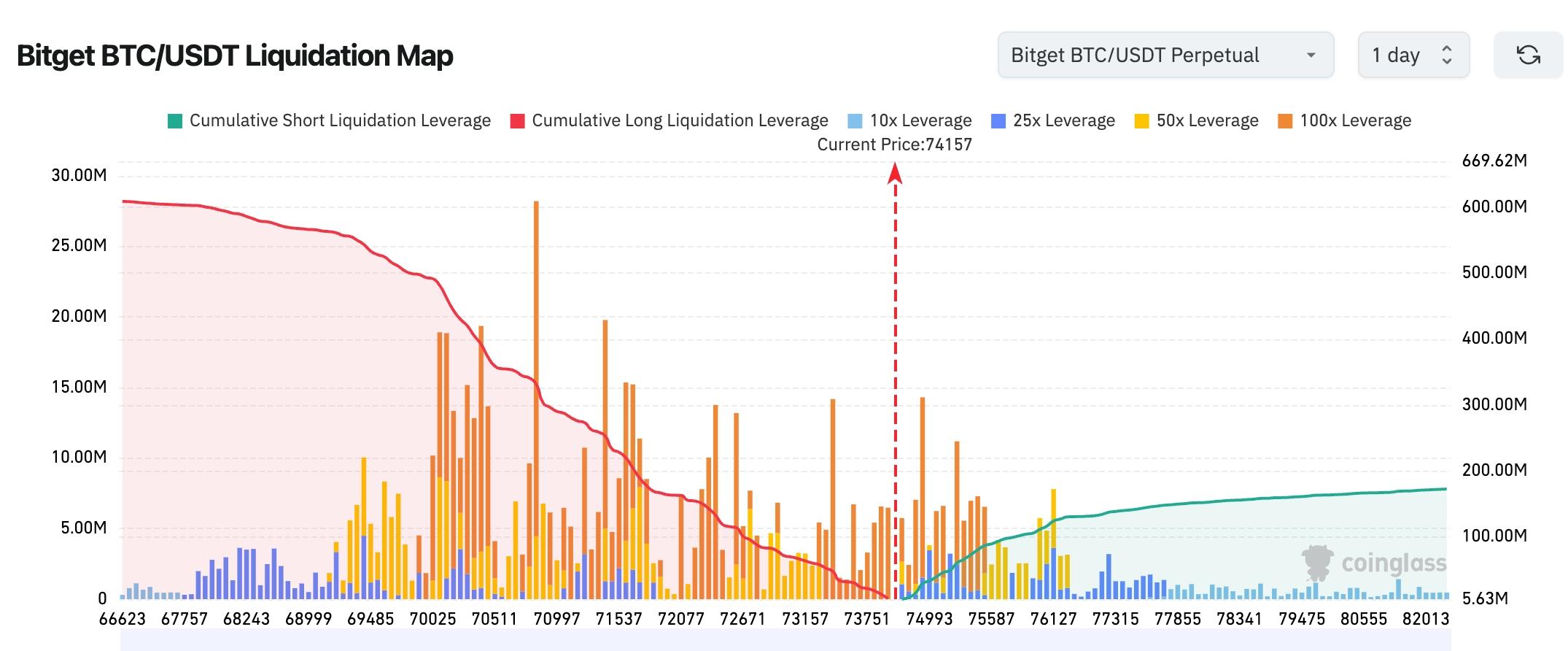Image resolution: width=1568 pixels, height=651 pixels.
Task: Click the orange 100x legend color square
Action: [1285, 121]
